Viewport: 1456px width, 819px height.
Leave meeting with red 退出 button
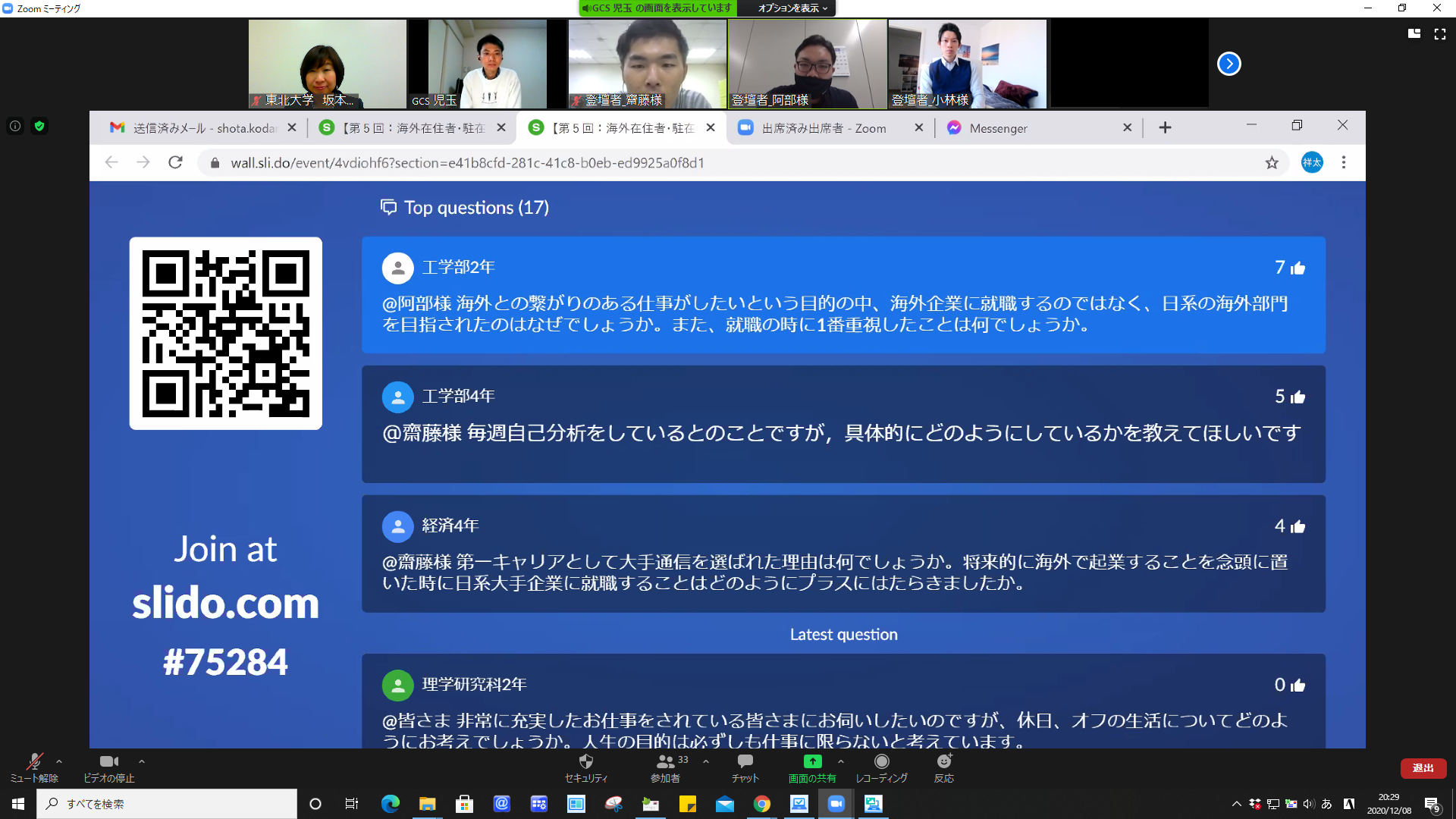[x=1423, y=768]
